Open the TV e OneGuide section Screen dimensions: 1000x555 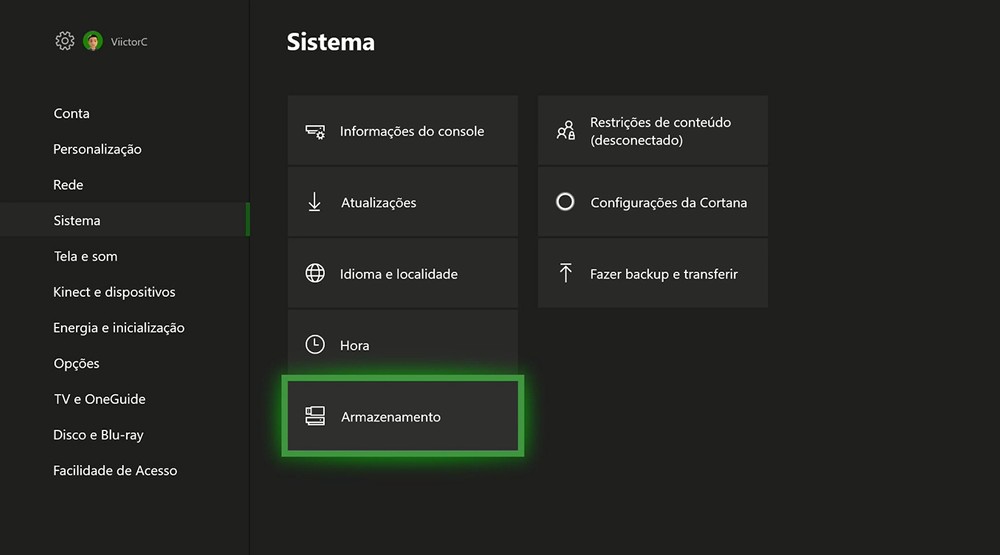tap(99, 399)
